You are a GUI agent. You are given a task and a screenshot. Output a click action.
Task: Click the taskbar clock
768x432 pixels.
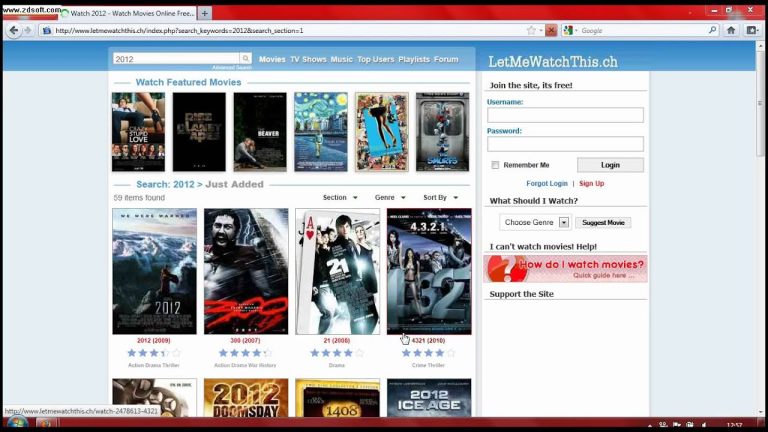click(x=734, y=425)
